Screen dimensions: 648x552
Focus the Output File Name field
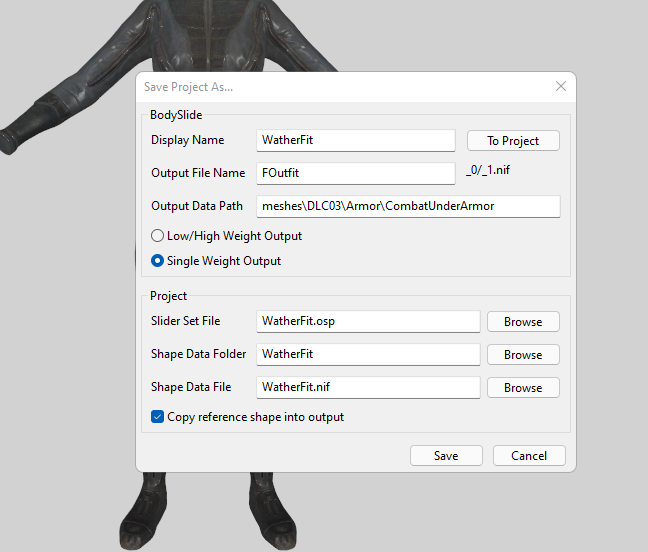point(356,174)
